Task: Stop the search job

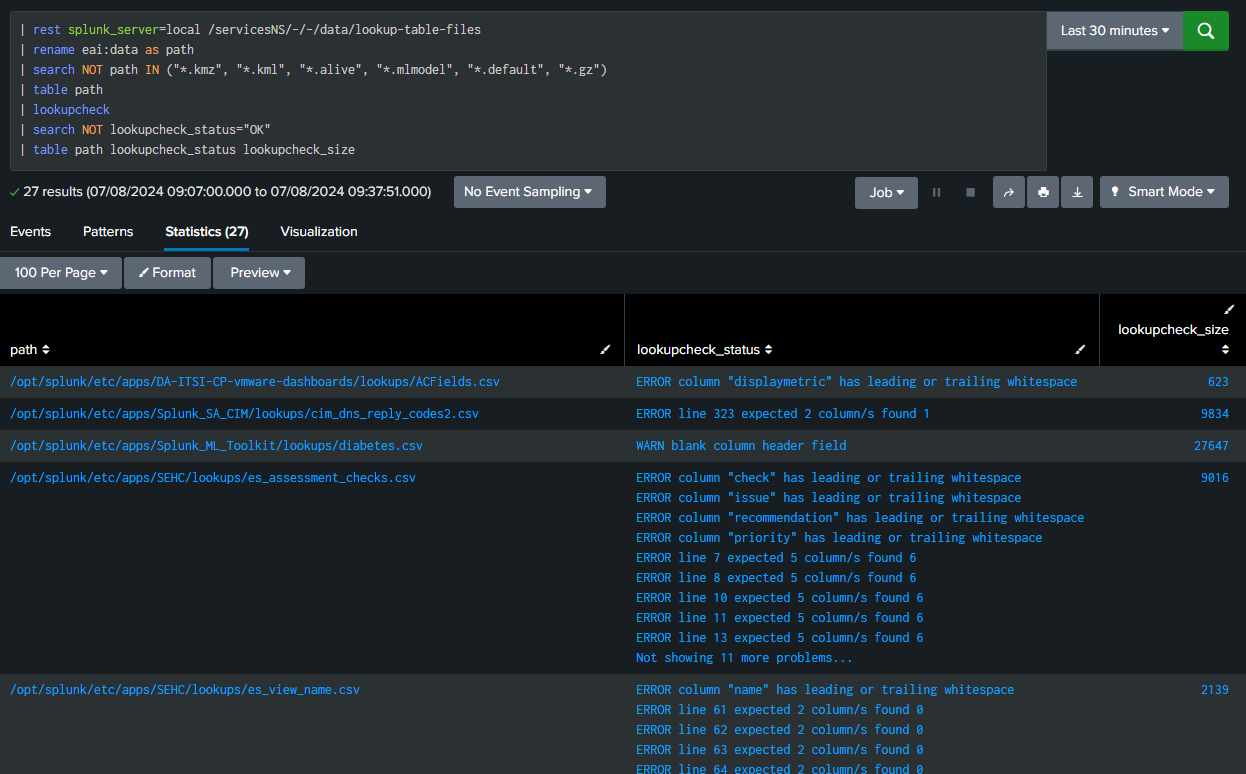Action: tap(970, 192)
